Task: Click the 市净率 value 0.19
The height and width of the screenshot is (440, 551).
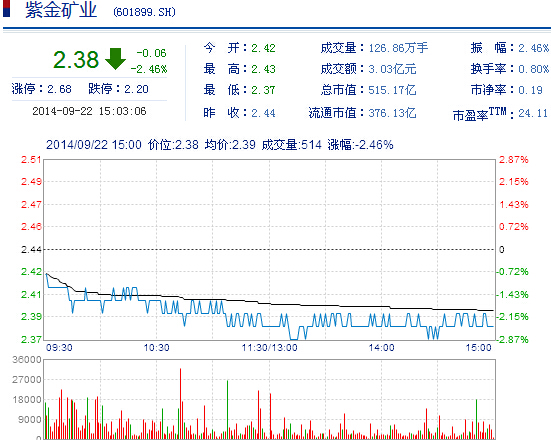Action: coord(530,90)
